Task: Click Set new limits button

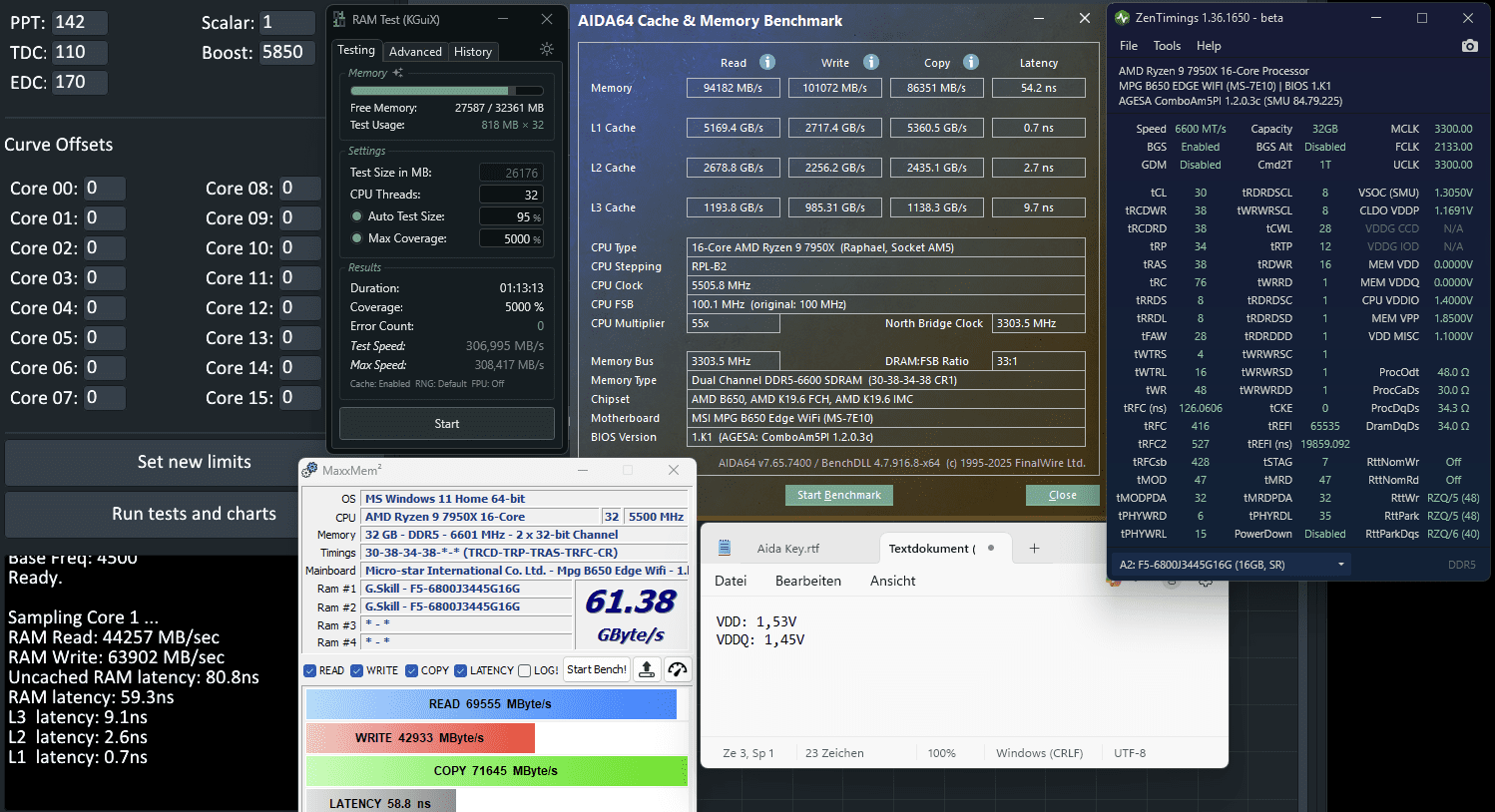Action: (195, 462)
